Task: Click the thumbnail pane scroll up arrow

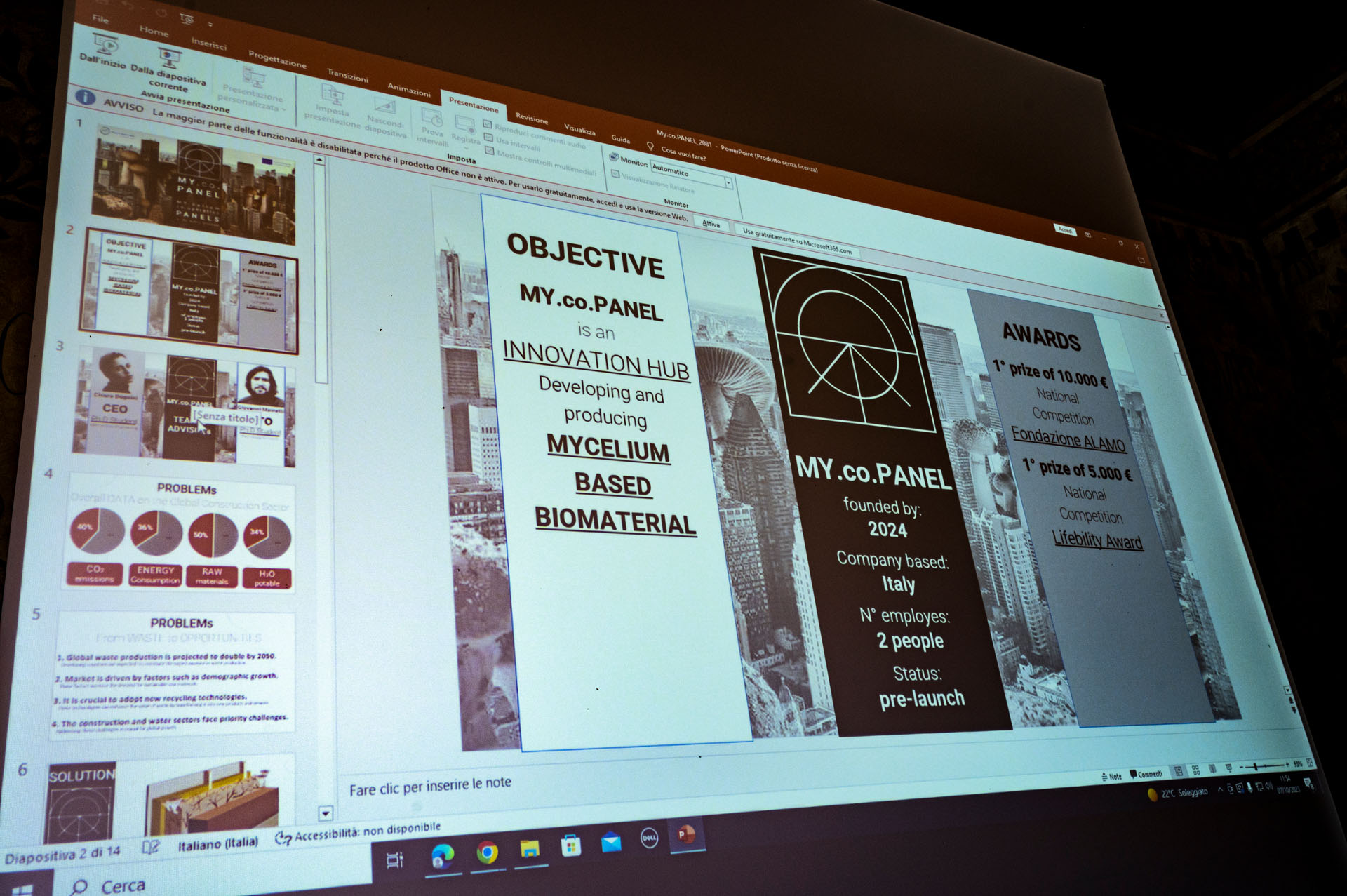Action: point(319,161)
